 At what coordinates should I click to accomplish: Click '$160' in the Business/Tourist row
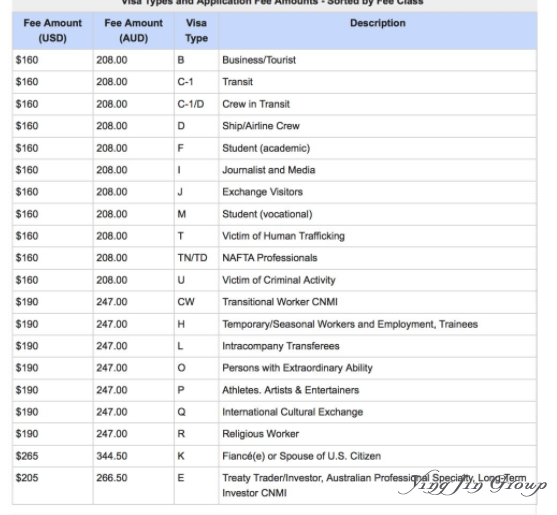[27, 60]
